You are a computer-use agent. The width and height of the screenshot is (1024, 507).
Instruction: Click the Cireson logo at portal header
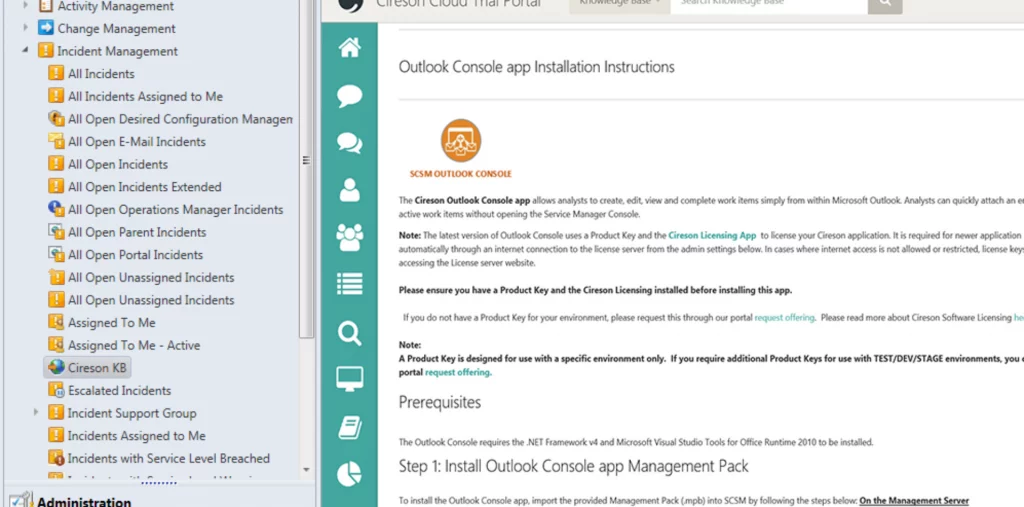click(x=349, y=5)
